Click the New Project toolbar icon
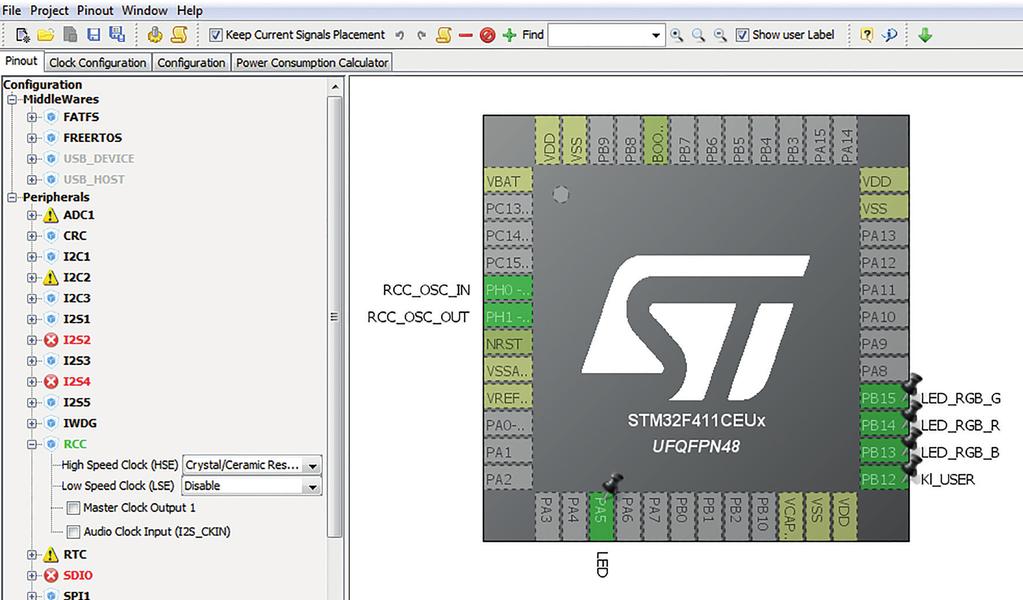This screenshot has width=1023, height=600. click(23, 35)
